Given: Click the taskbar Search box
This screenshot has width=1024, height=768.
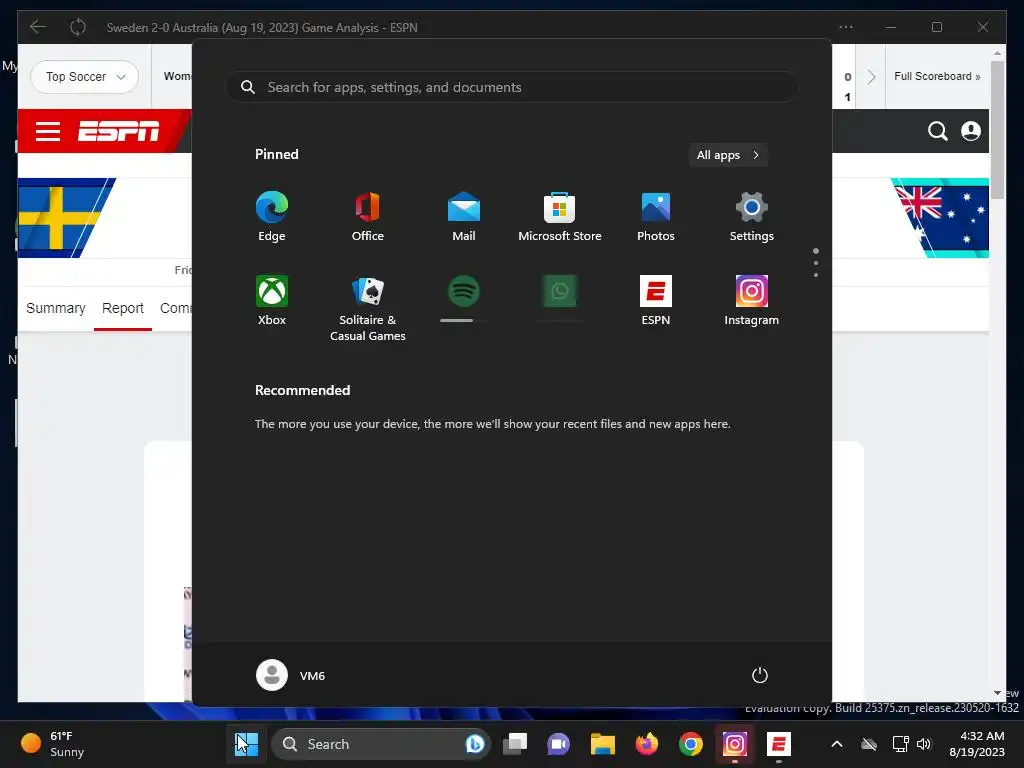Looking at the screenshot, I should click(380, 744).
